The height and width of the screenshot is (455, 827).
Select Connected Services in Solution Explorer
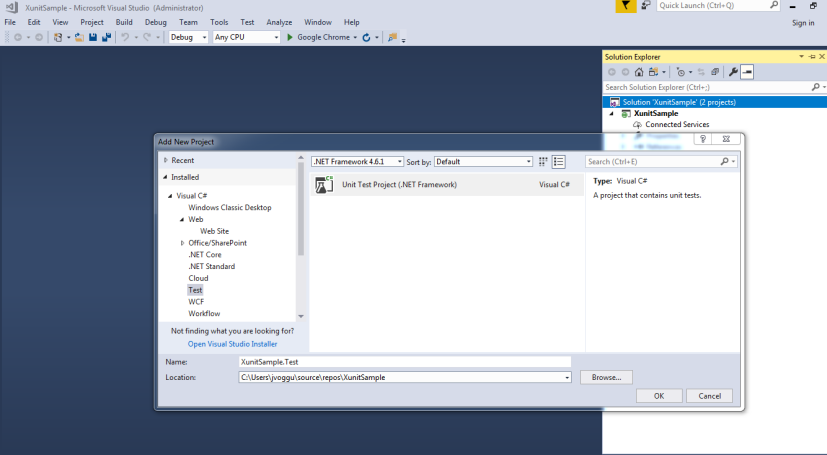[x=677, y=124]
